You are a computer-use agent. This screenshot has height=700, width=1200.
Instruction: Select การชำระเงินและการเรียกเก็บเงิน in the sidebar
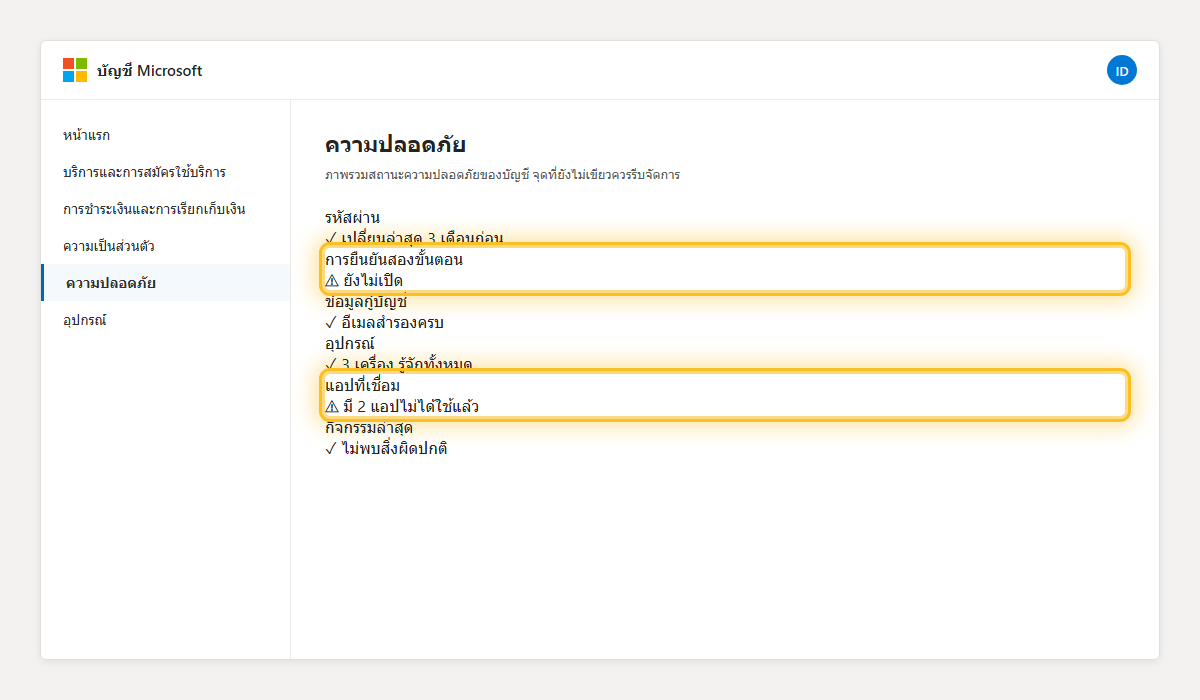[166, 209]
